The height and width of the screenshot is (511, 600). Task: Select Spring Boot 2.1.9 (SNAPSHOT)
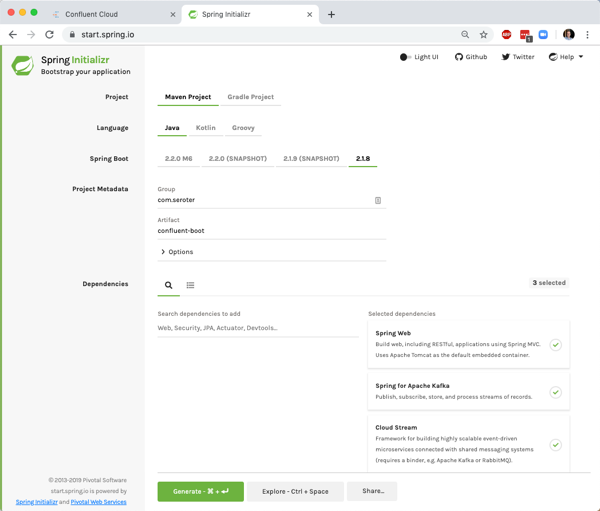click(x=311, y=158)
